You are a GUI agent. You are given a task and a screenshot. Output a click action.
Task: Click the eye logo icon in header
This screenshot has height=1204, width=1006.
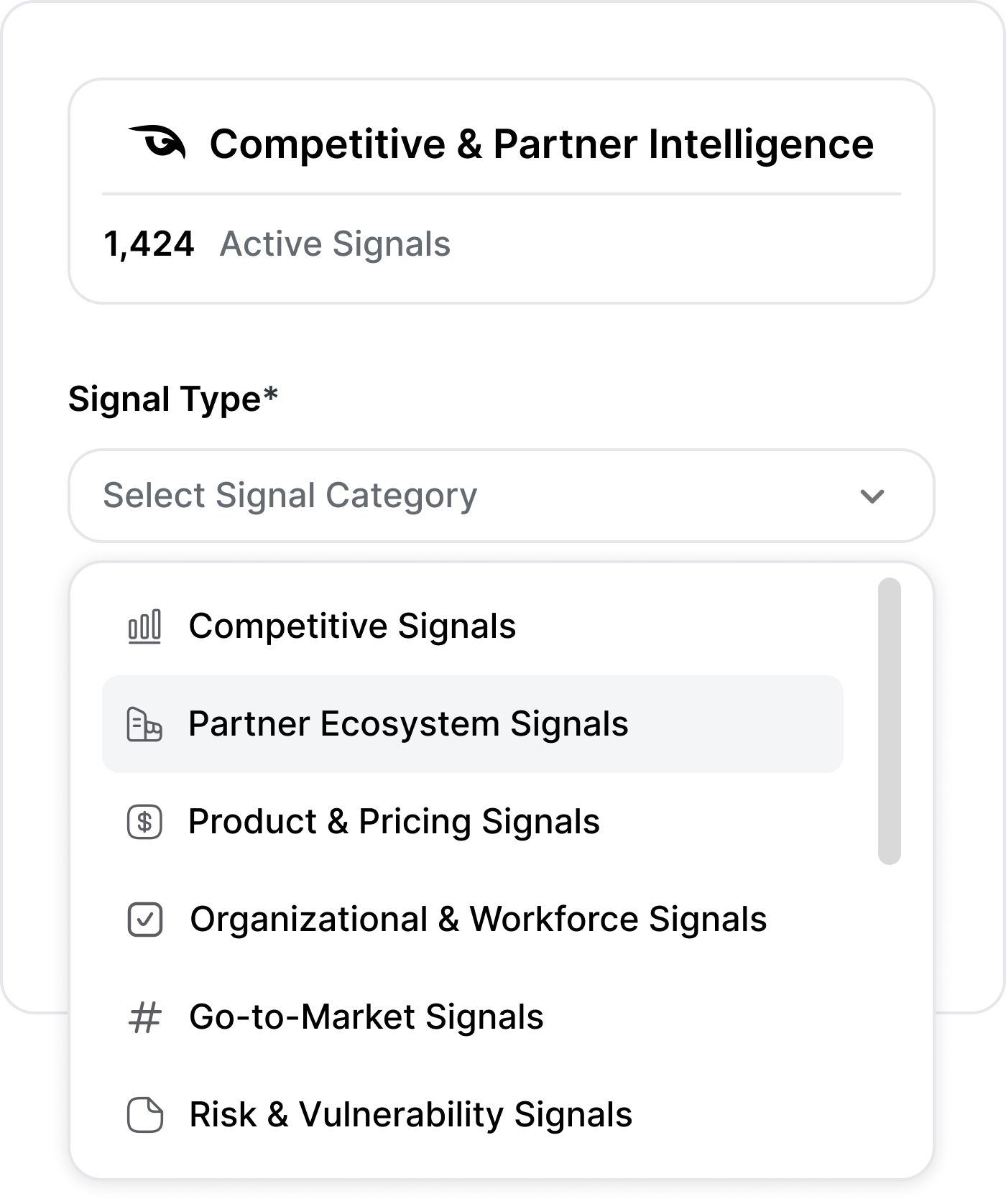[157, 142]
